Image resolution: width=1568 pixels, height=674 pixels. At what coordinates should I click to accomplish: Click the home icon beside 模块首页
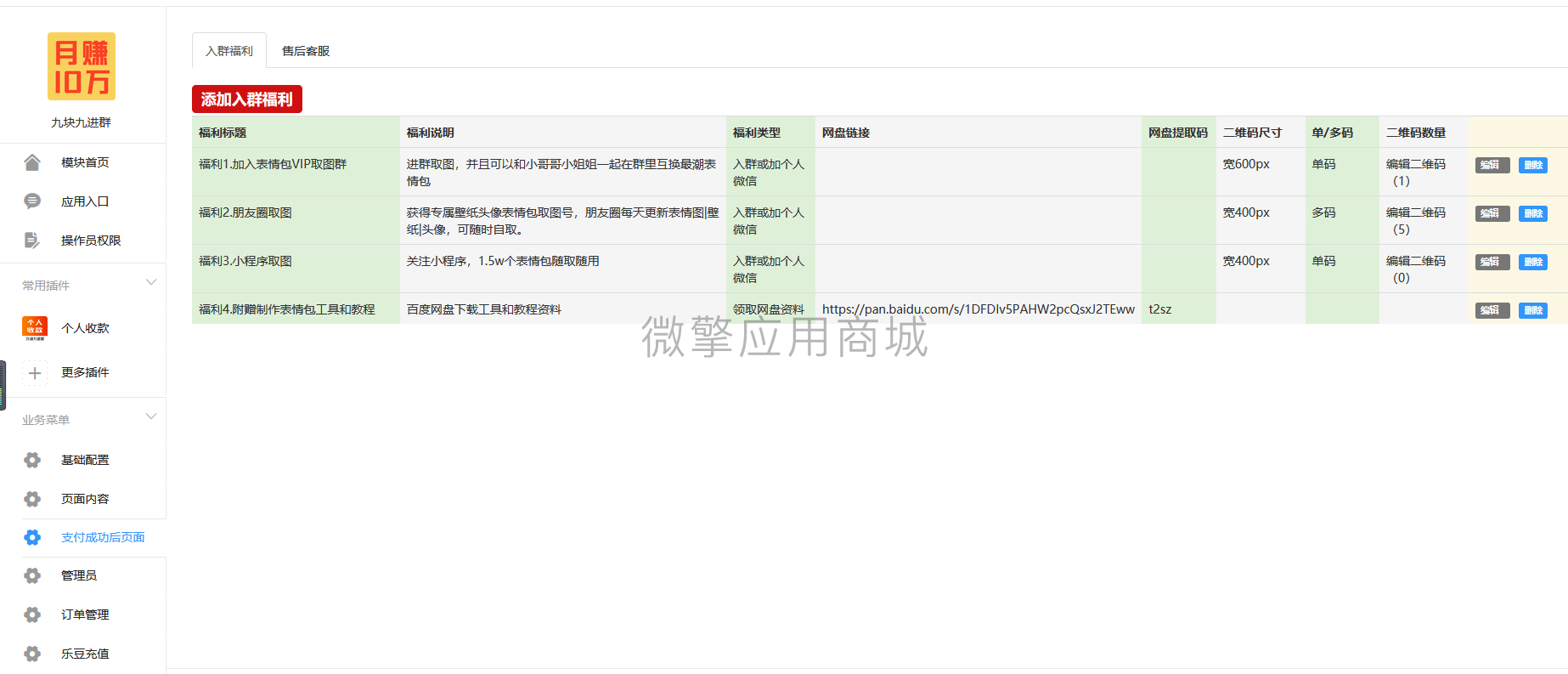(32, 162)
